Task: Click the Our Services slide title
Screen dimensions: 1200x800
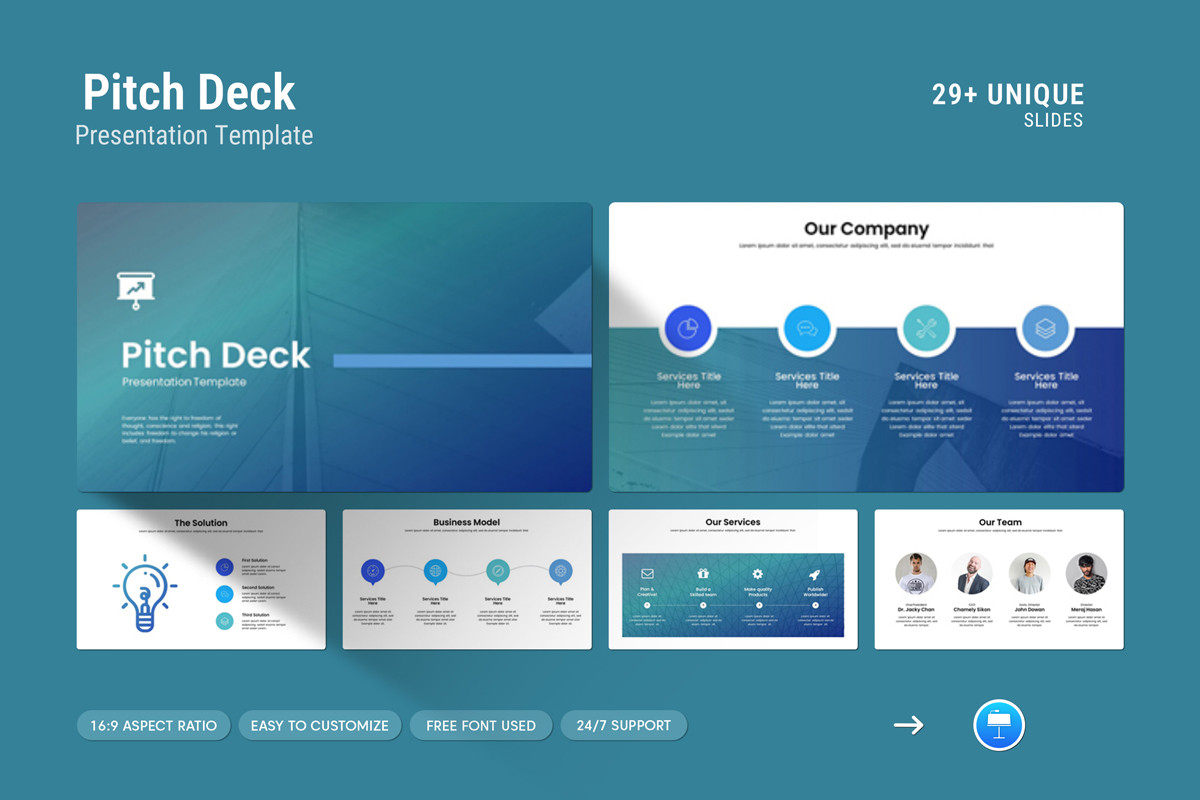Action: point(733,522)
